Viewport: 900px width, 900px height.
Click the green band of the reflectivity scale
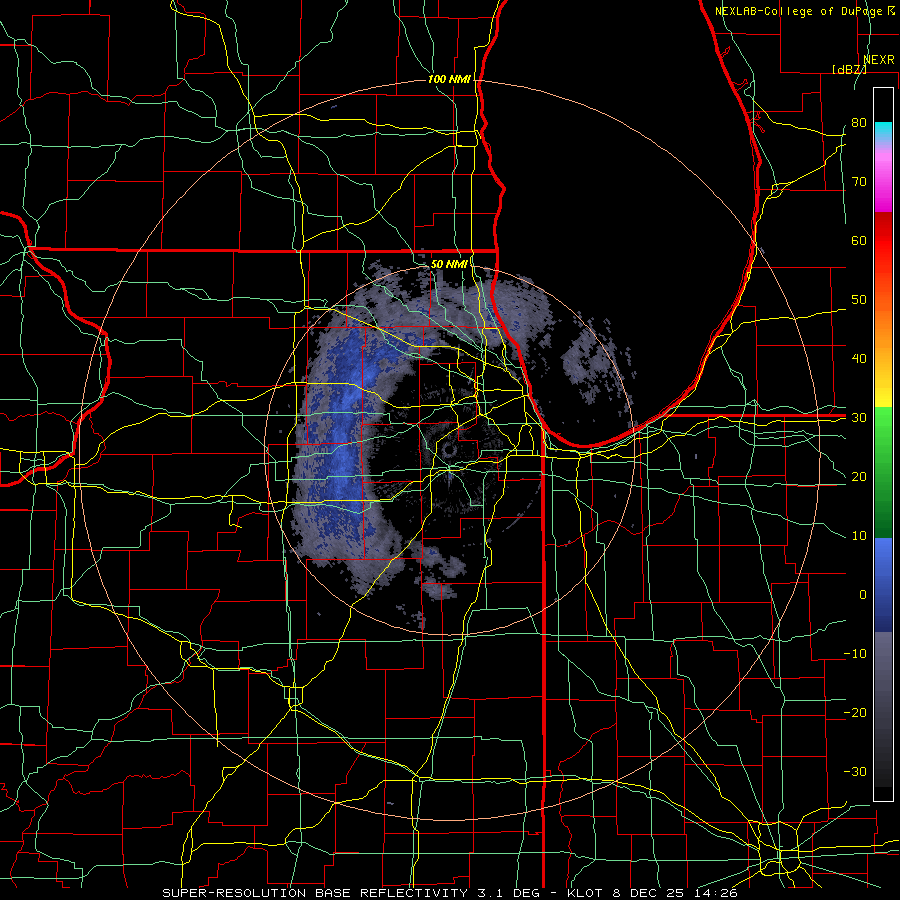(883, 472)
